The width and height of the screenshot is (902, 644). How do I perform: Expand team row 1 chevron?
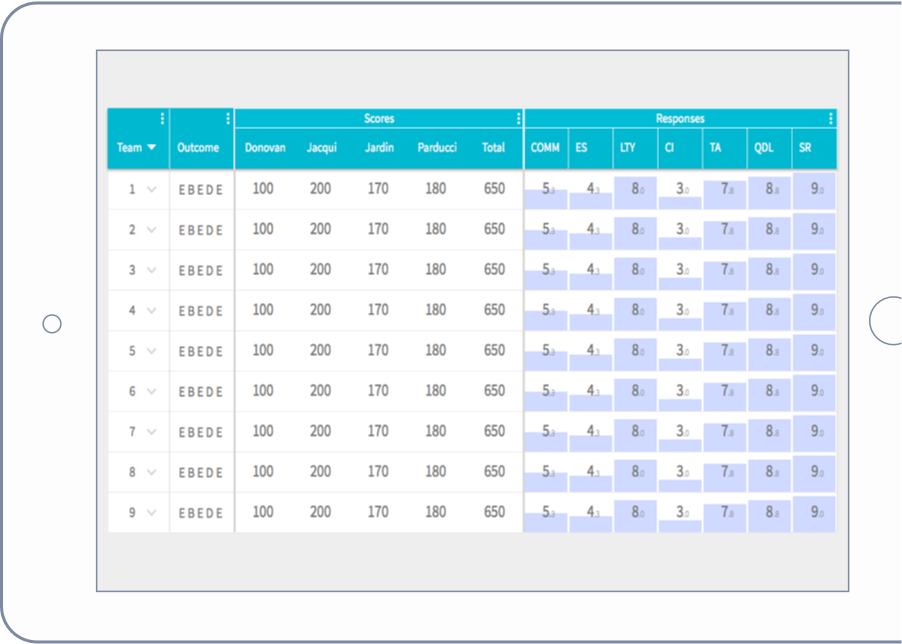click(x=152, y=189)
